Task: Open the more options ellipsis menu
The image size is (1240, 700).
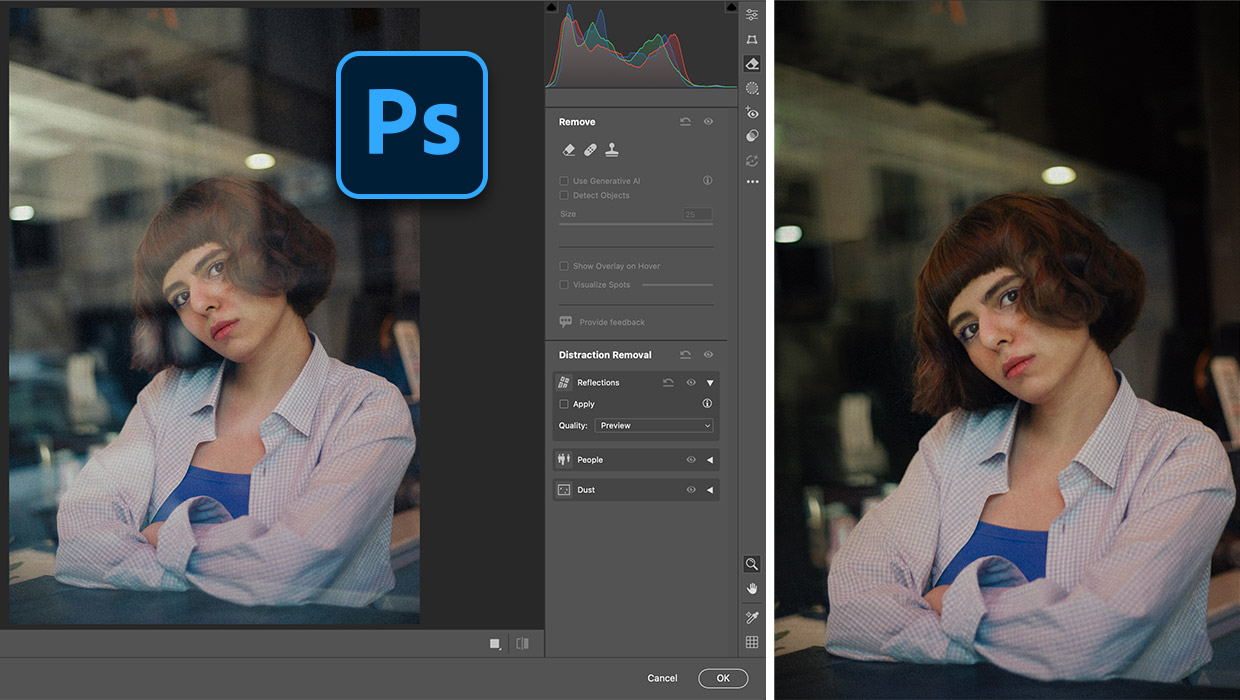Action: pyautogui.click(x=752, y=182)
